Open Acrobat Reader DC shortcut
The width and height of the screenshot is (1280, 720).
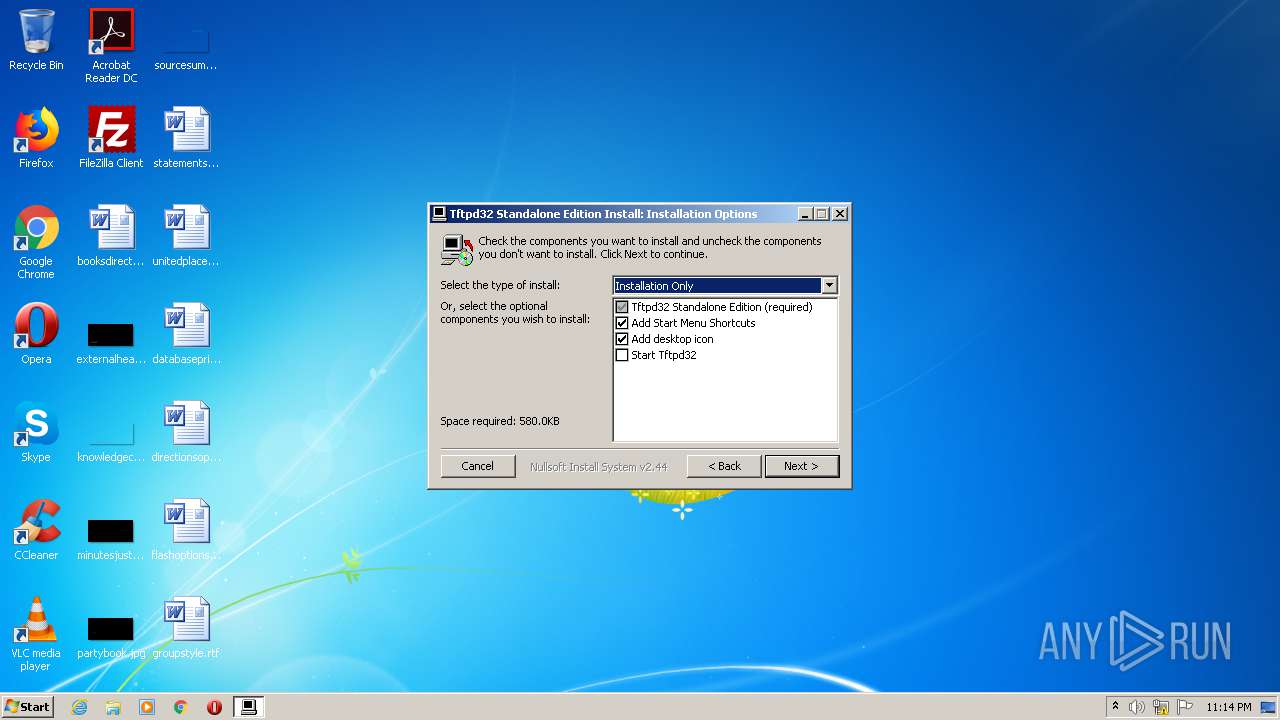tap(111, 46)
